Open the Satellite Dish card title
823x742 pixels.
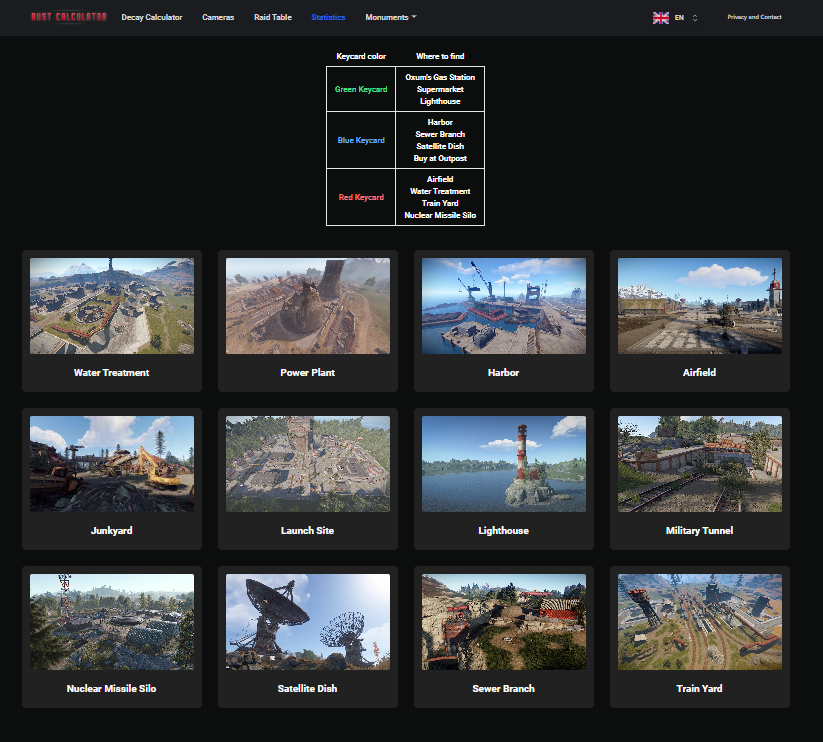tap(308, 688)
